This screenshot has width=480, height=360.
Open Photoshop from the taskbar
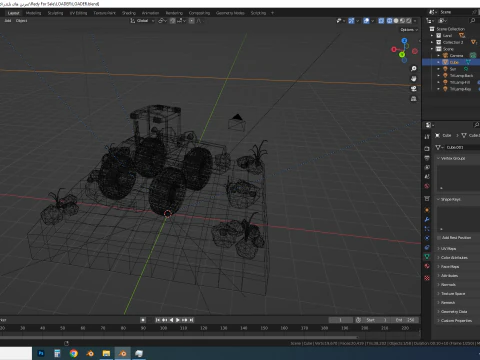coord(41,353)
